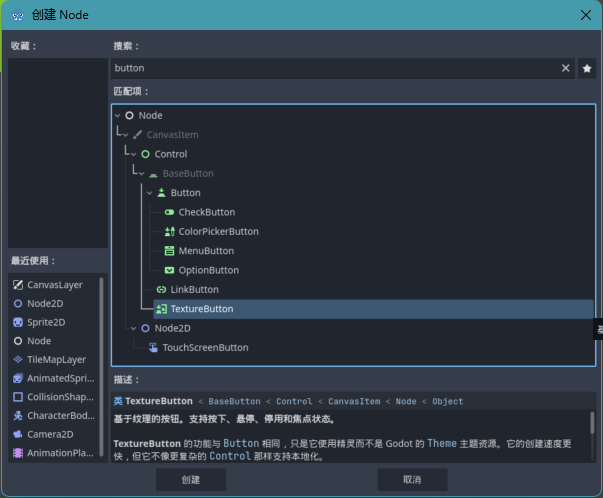This screenshot has height=498, width=603.
Task: Click the 创建 create button
Action: click(191, 480)
